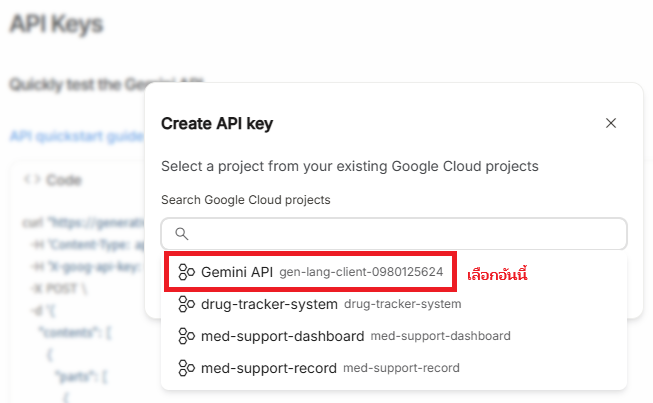Click the med-support-record project icon

coord(186,368)
